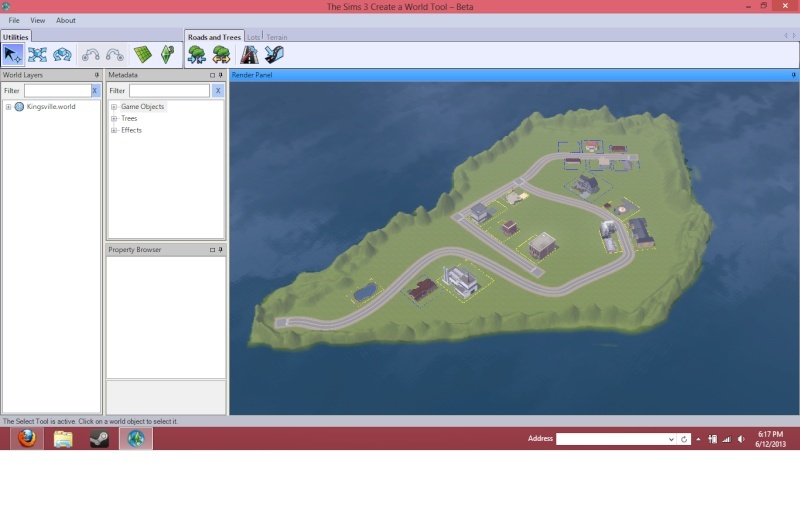
Task: Focus the Metadata filter field
Action: pyautogui.click(x=169, y=90)
